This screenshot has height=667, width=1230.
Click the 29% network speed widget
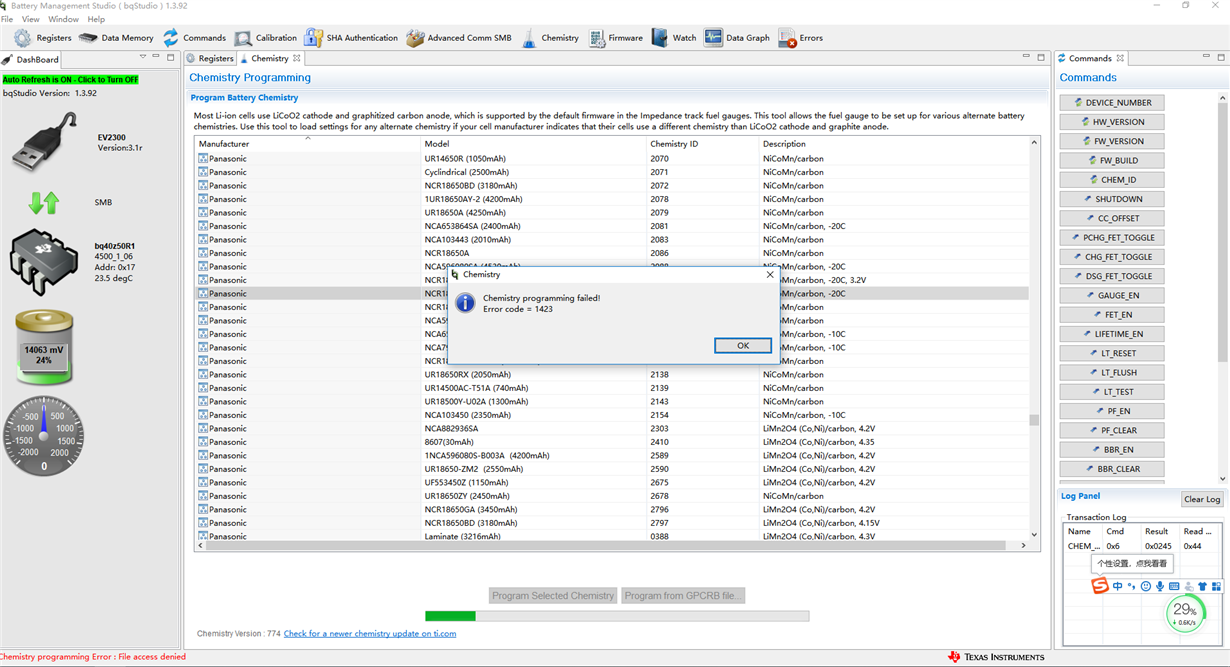[1185, 613]
